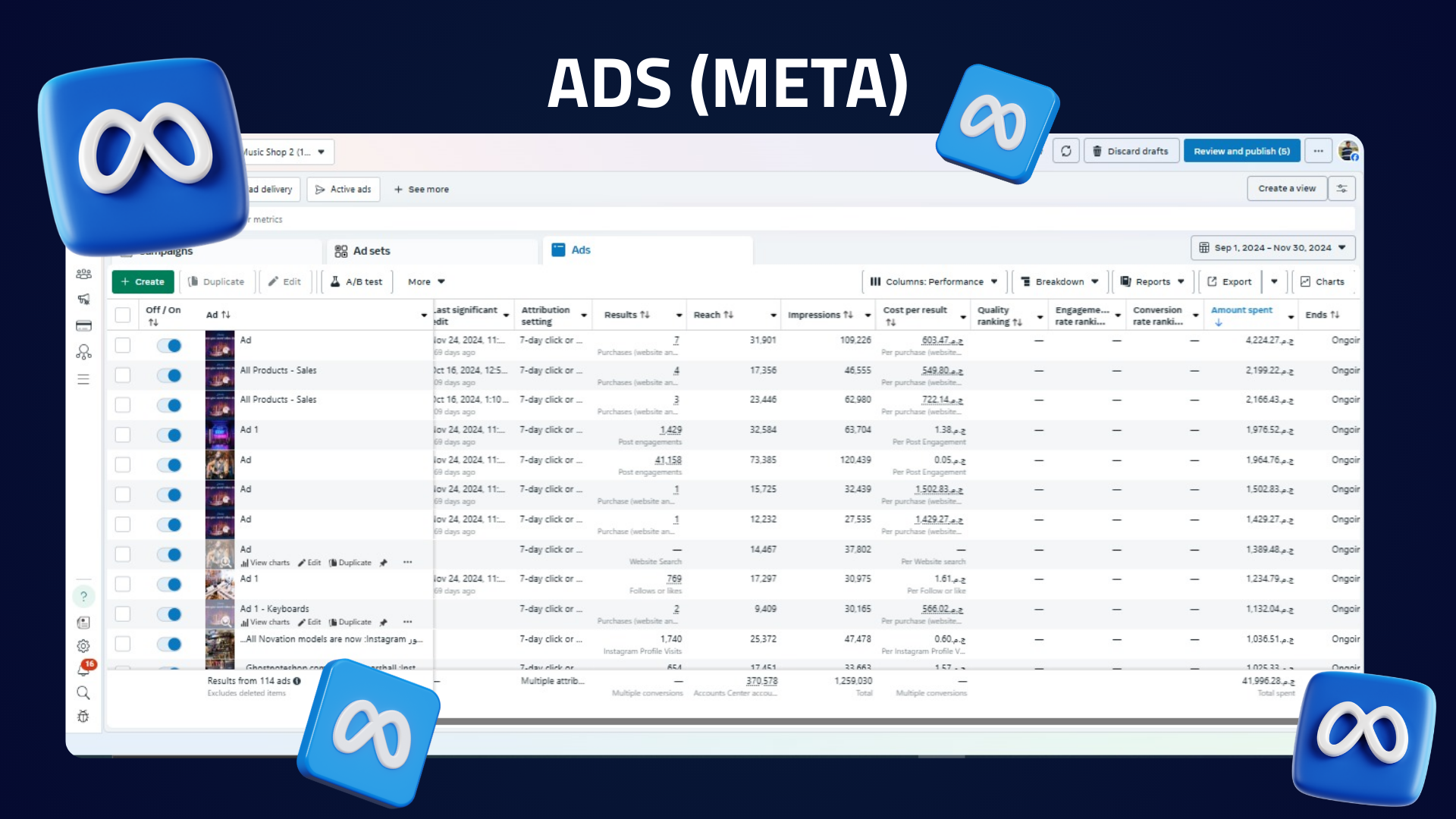The image size is (1456, 819).
Task: Click thumbnail of first Ad 1 row
Action: pos(220,435)
